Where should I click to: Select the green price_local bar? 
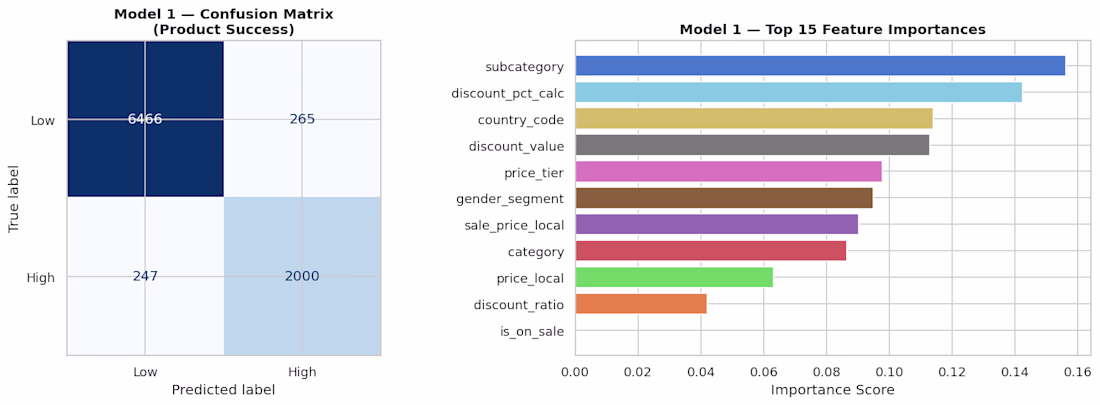coord(674,278)
